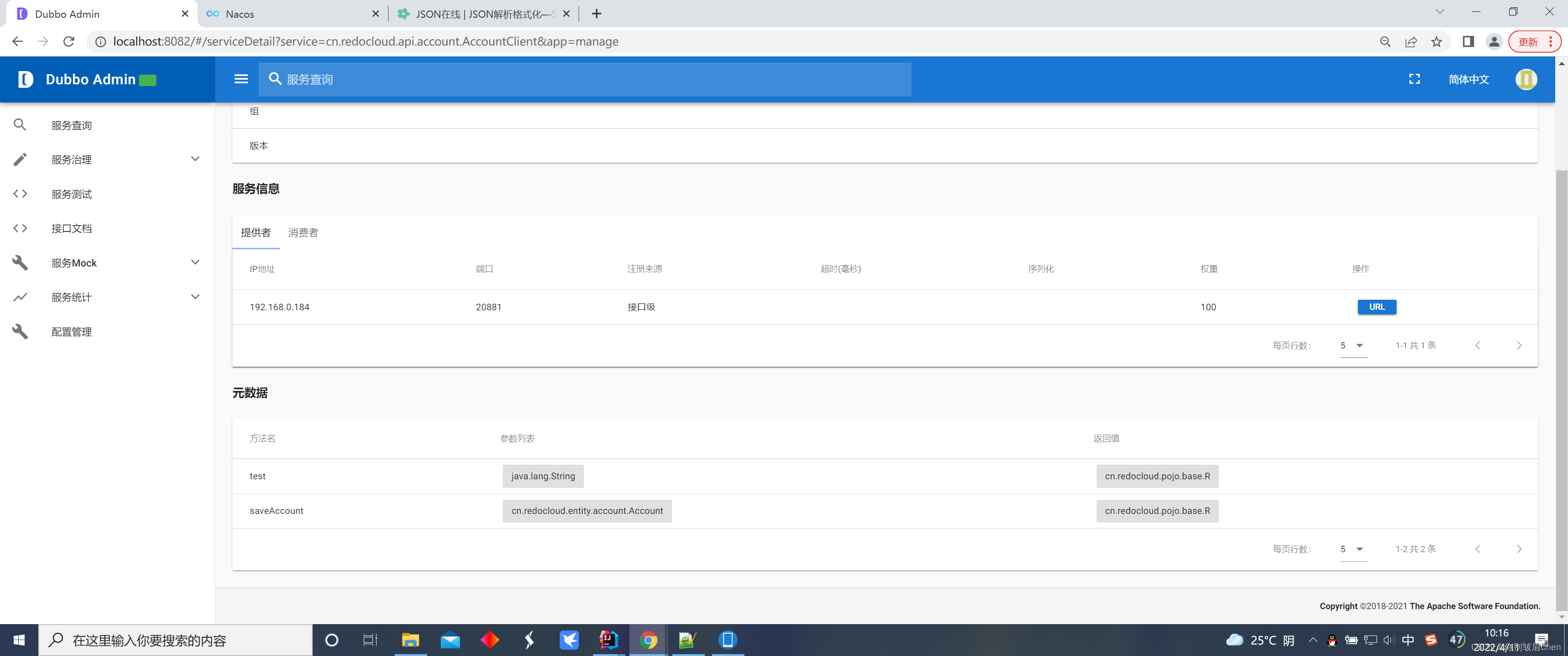This screenshot has width=1568, height=656.
Task: Click the user avatar icon
Action: (x=1526, y=79)
